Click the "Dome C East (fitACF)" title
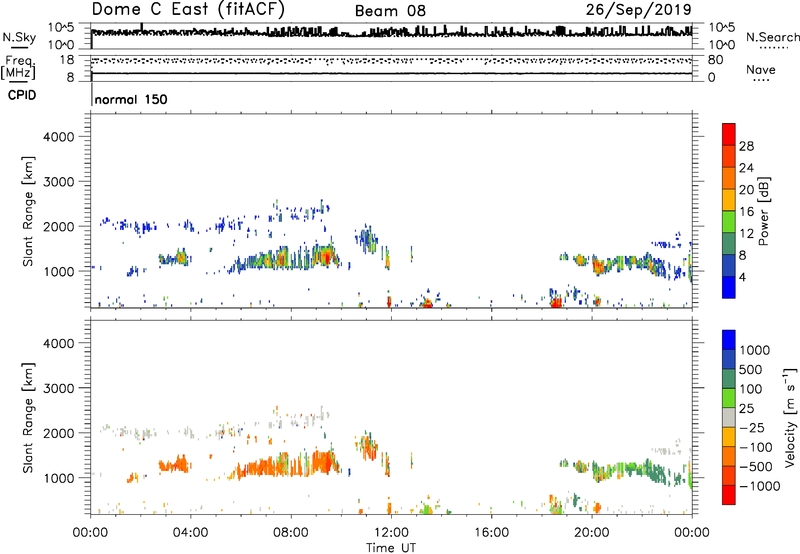 tap(188, 9)
